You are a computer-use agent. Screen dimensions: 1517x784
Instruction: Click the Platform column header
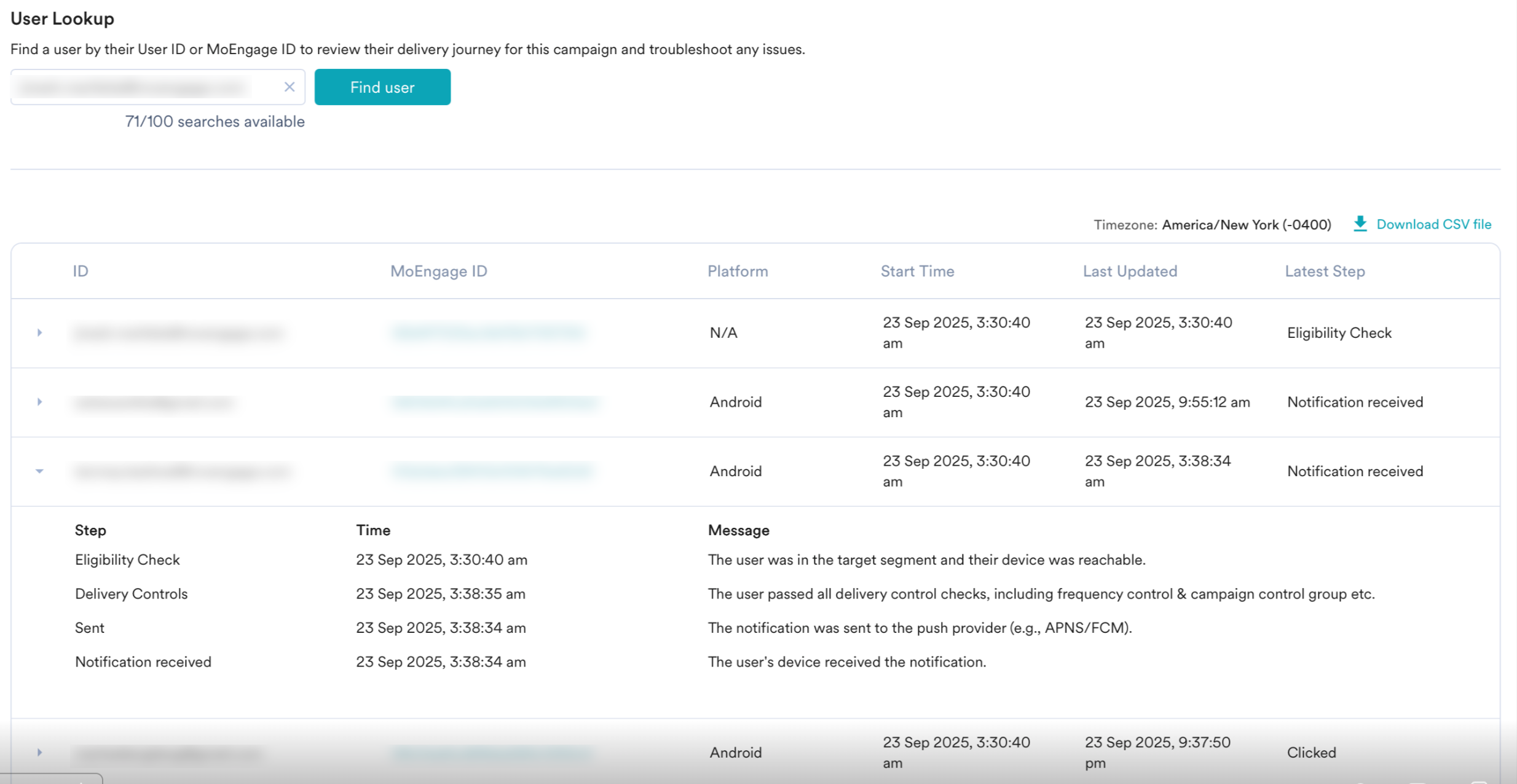pyautogui.click(x=738, y=271)
